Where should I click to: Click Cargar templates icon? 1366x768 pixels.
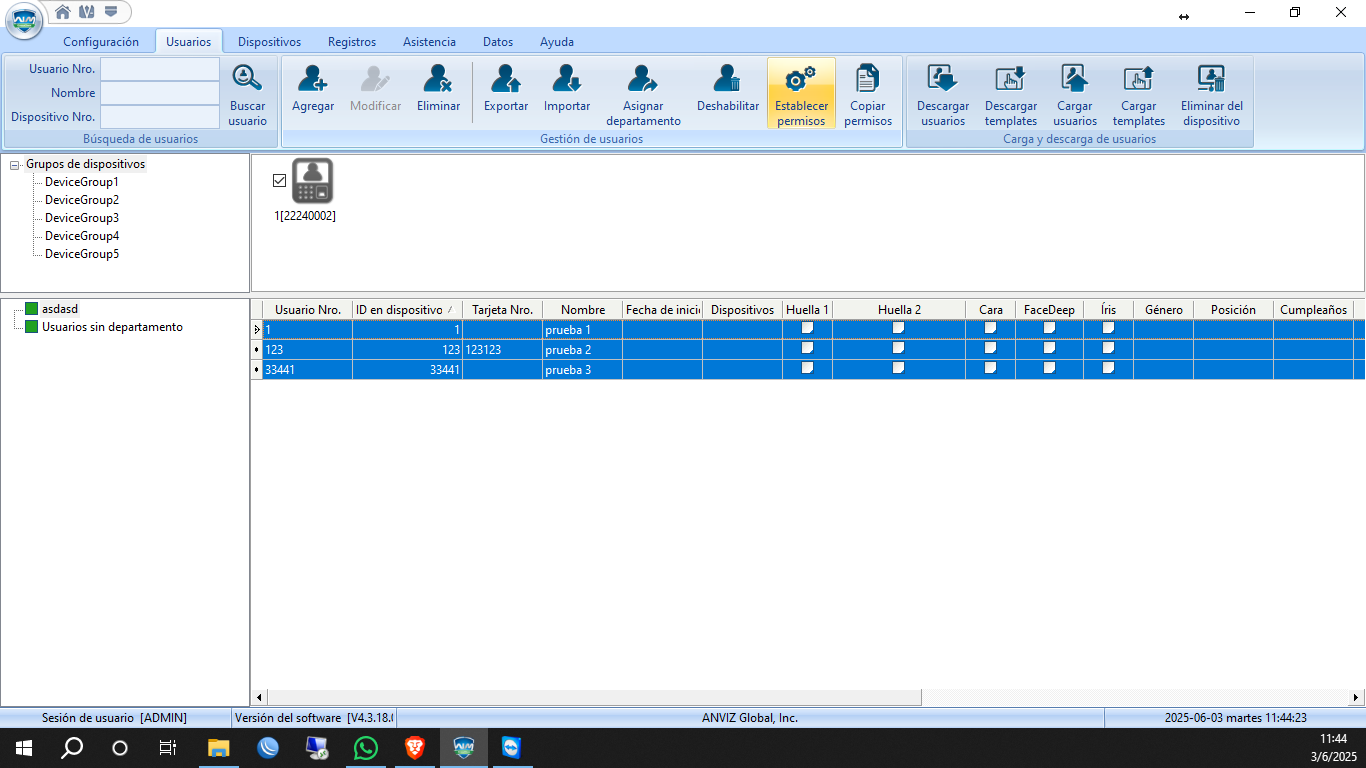tap(1139, 78)
